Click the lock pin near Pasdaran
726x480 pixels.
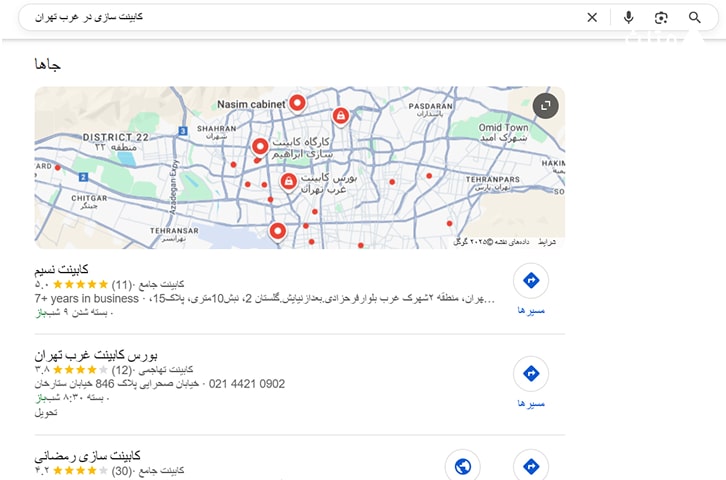coord(341,116)
